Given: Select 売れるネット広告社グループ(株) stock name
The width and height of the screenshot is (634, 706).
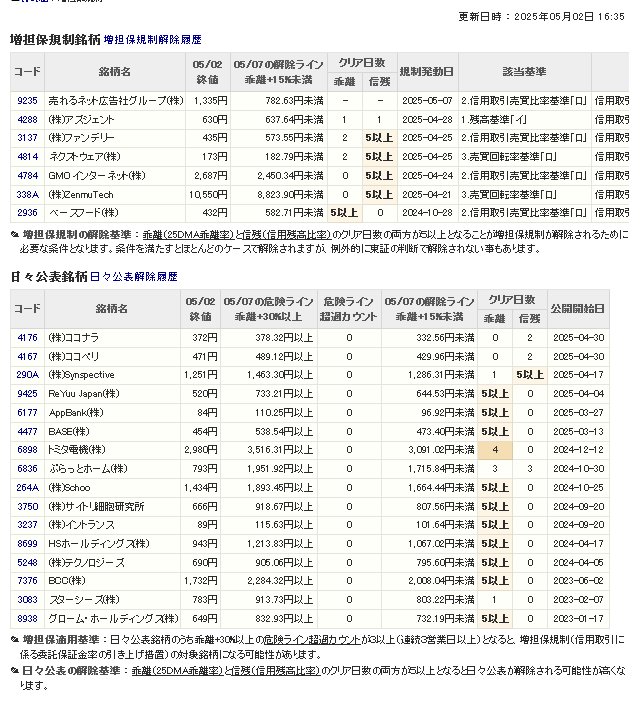Looking at the screenshot, I should pyautogui.click(x=116, y=101).
